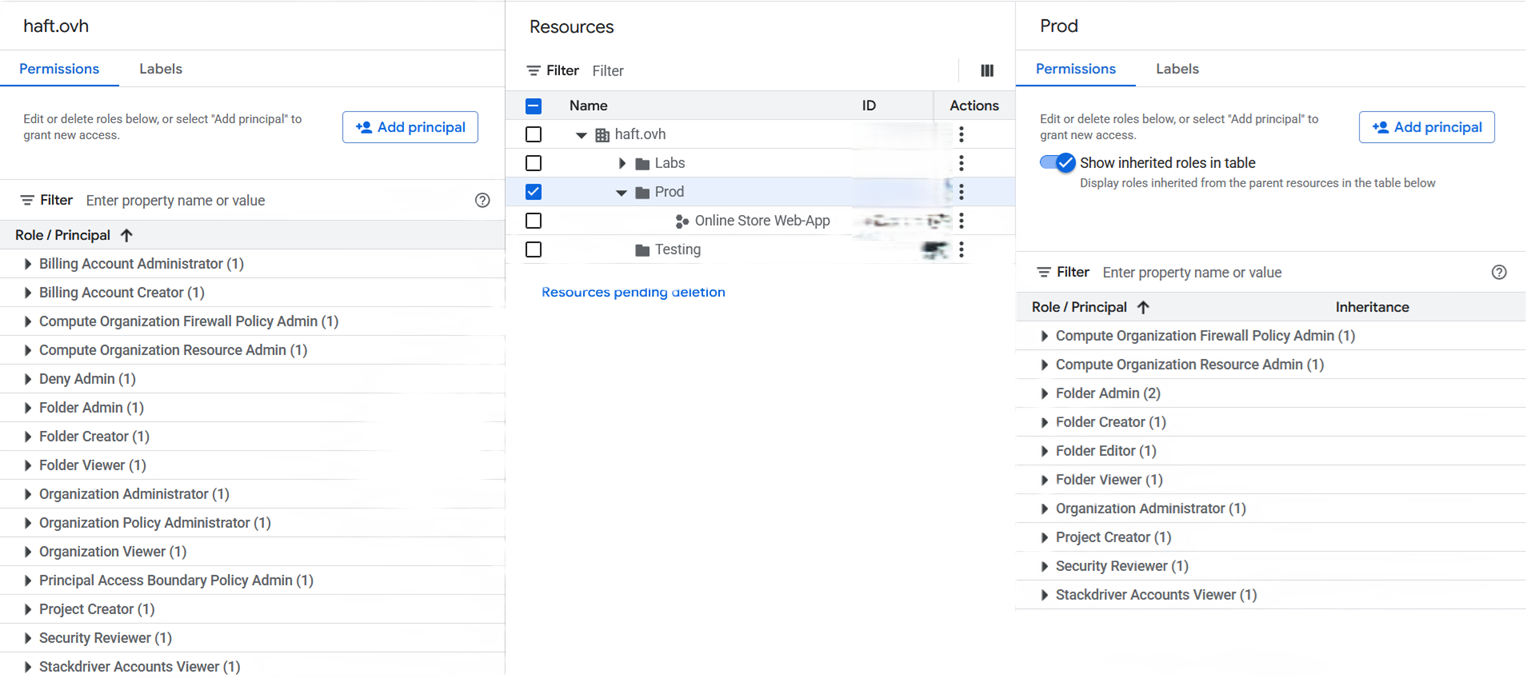Viewport: 1526px width, 677px height.
Task: Click help icon in Prod filter bar
Action: click(1498, 272)
